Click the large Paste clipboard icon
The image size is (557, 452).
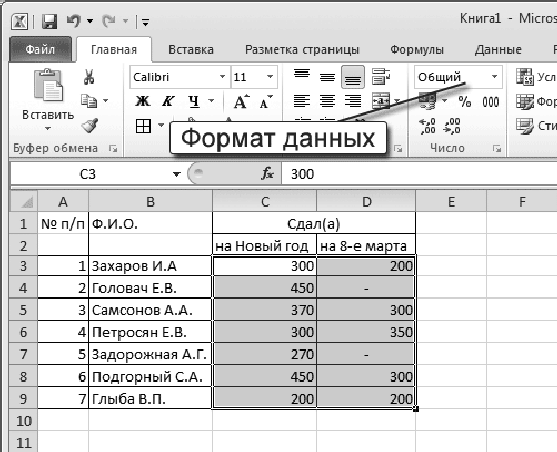click(x=48, y=85)
